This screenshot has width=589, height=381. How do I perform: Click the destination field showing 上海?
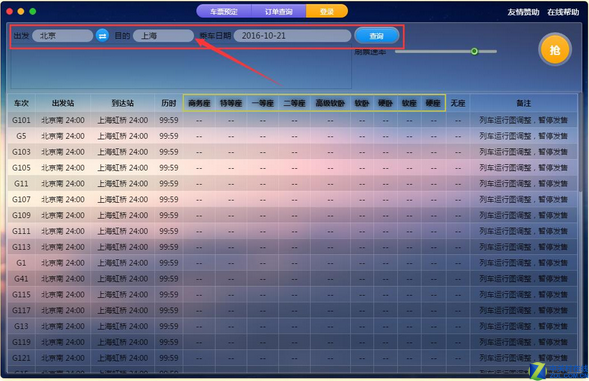click(x=163, y=36)
